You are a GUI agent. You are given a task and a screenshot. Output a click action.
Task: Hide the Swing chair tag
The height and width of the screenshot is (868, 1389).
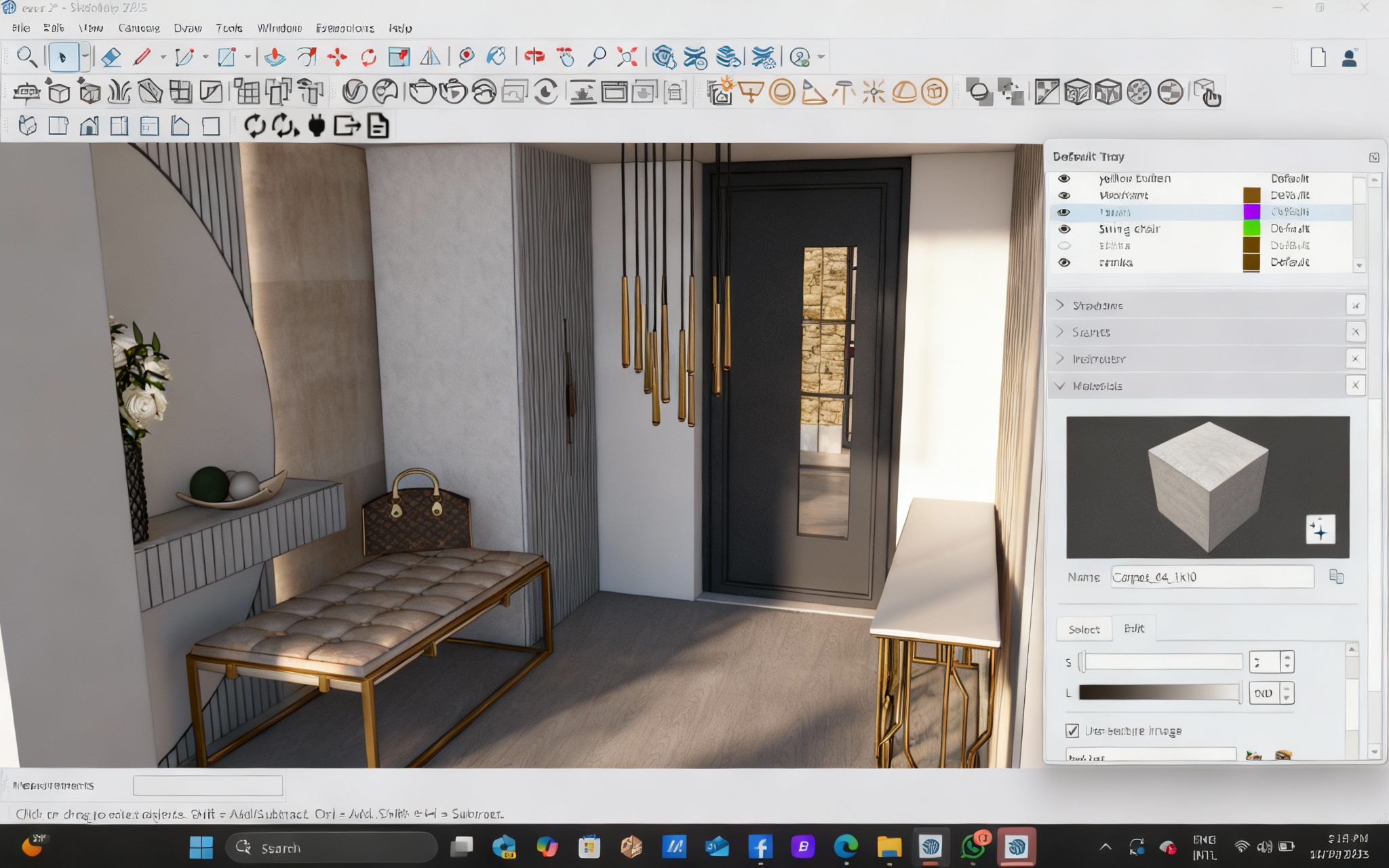coord(1064,229)
